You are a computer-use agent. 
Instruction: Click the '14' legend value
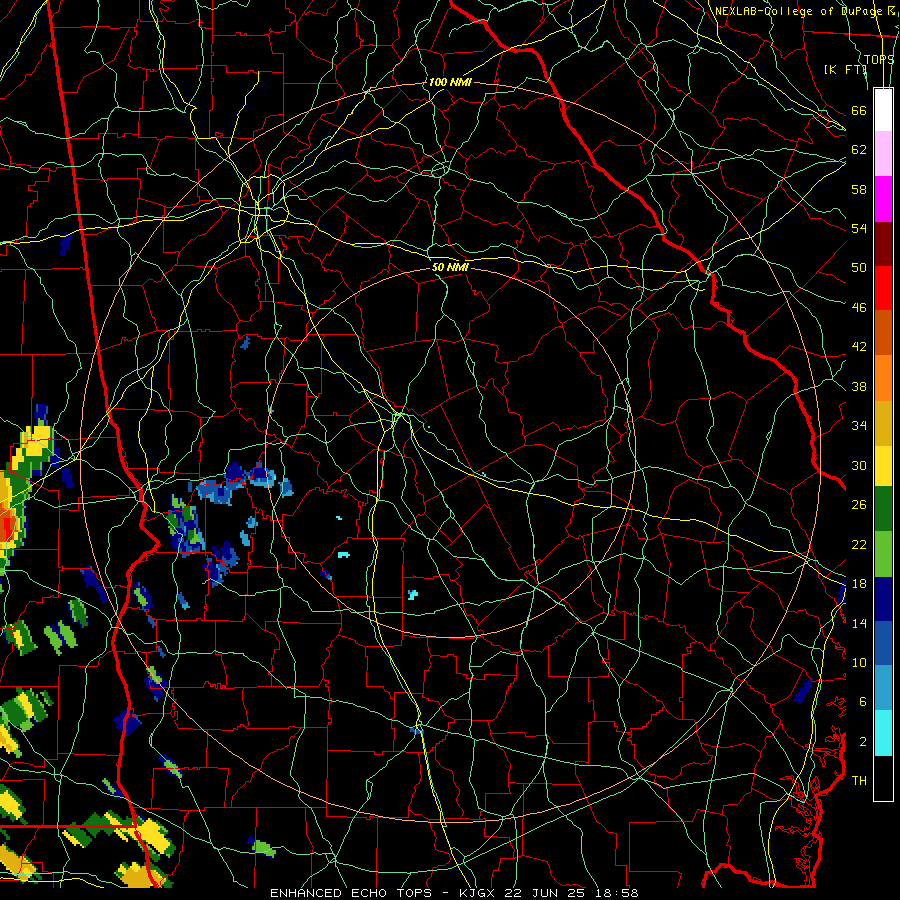coord(859,623)
